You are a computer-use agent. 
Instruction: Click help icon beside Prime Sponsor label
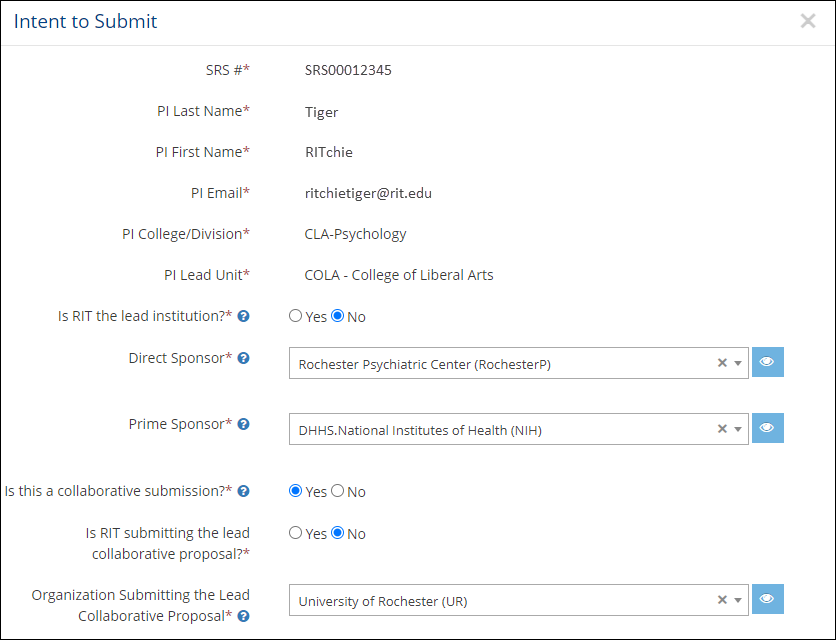pos(244,424)
